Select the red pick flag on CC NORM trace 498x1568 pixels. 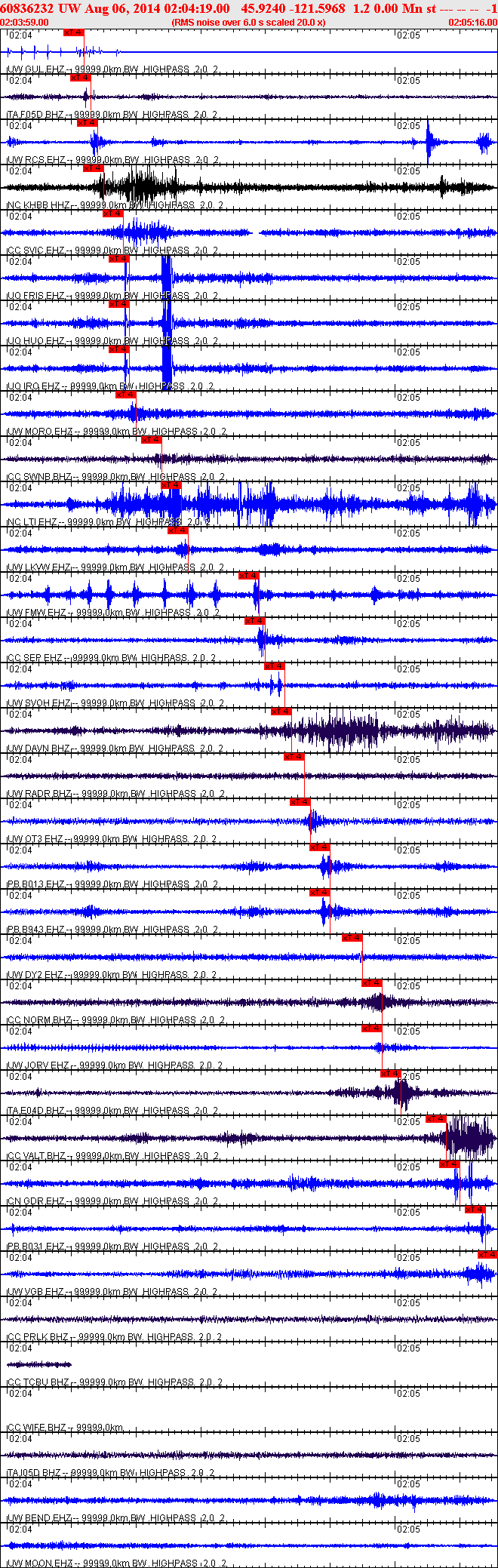tap(372, 983)
